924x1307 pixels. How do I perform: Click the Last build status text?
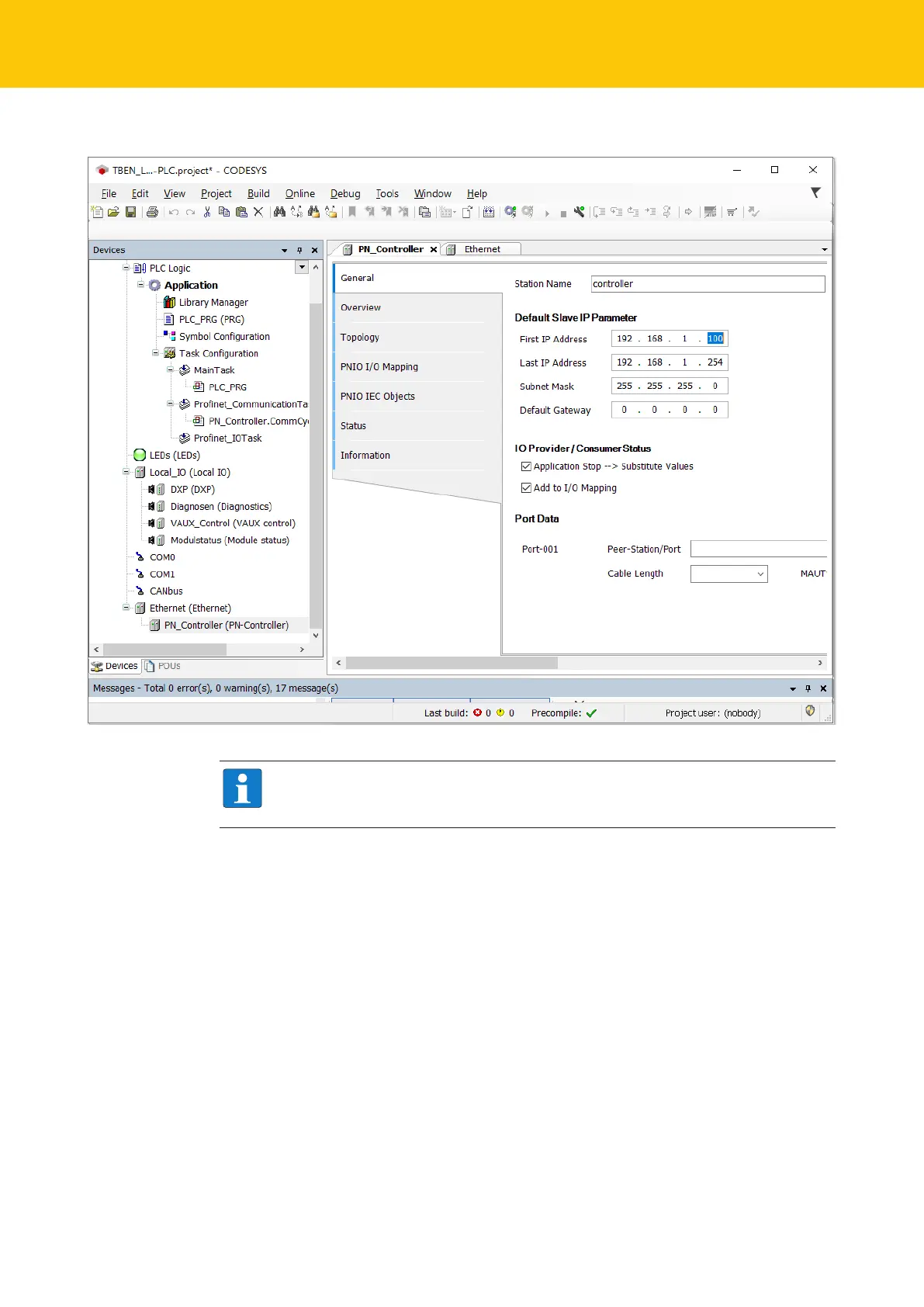[x=469, y=713]
